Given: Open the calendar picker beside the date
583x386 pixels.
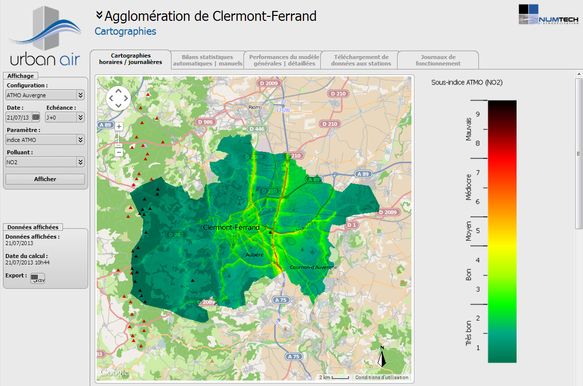Looking at the screenshot, I should 36,117.
